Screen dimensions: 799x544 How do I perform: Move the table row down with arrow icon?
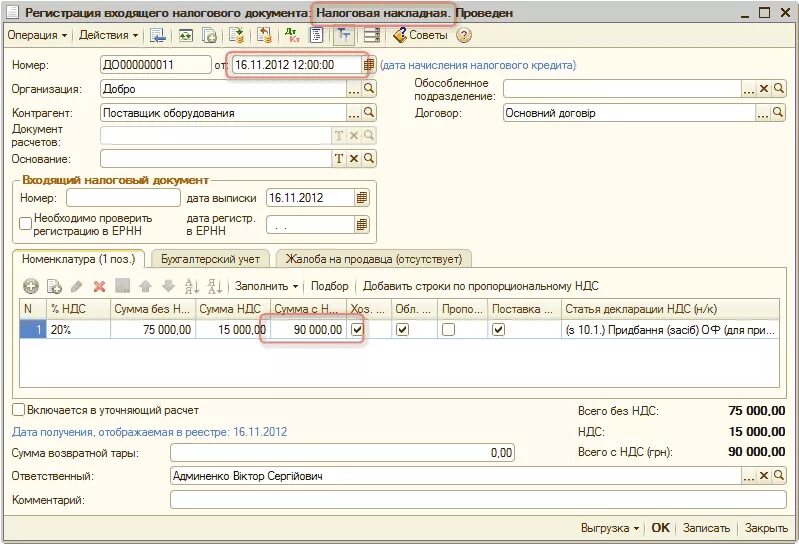click(168, 286)
